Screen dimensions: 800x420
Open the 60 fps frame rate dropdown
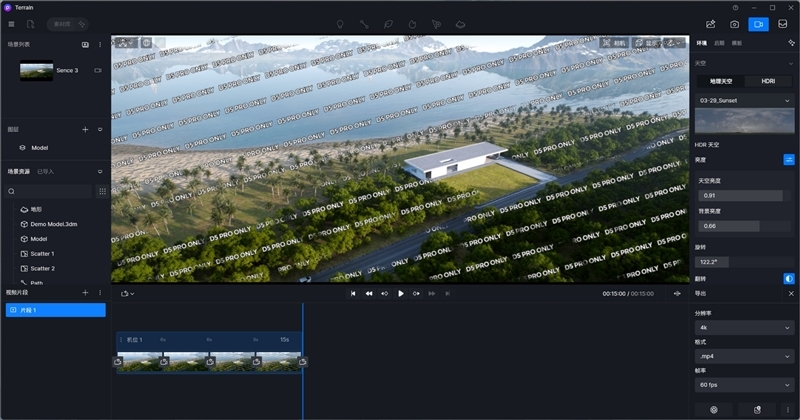(x=744, y=385)
